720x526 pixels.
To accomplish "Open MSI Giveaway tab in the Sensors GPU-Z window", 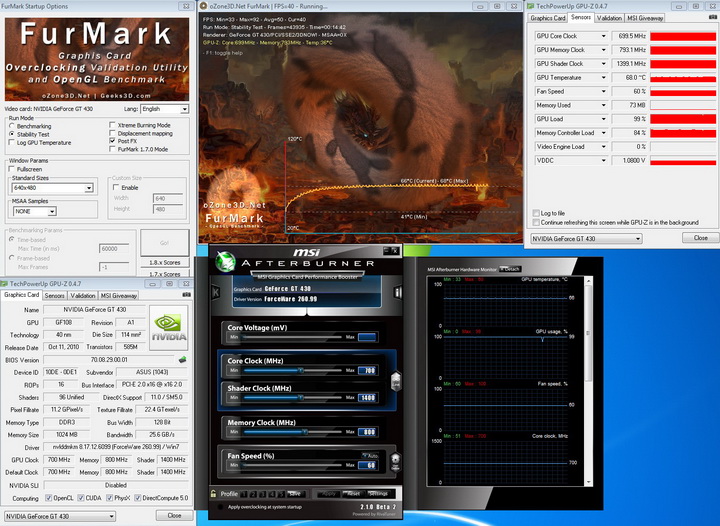I will 645,18.
